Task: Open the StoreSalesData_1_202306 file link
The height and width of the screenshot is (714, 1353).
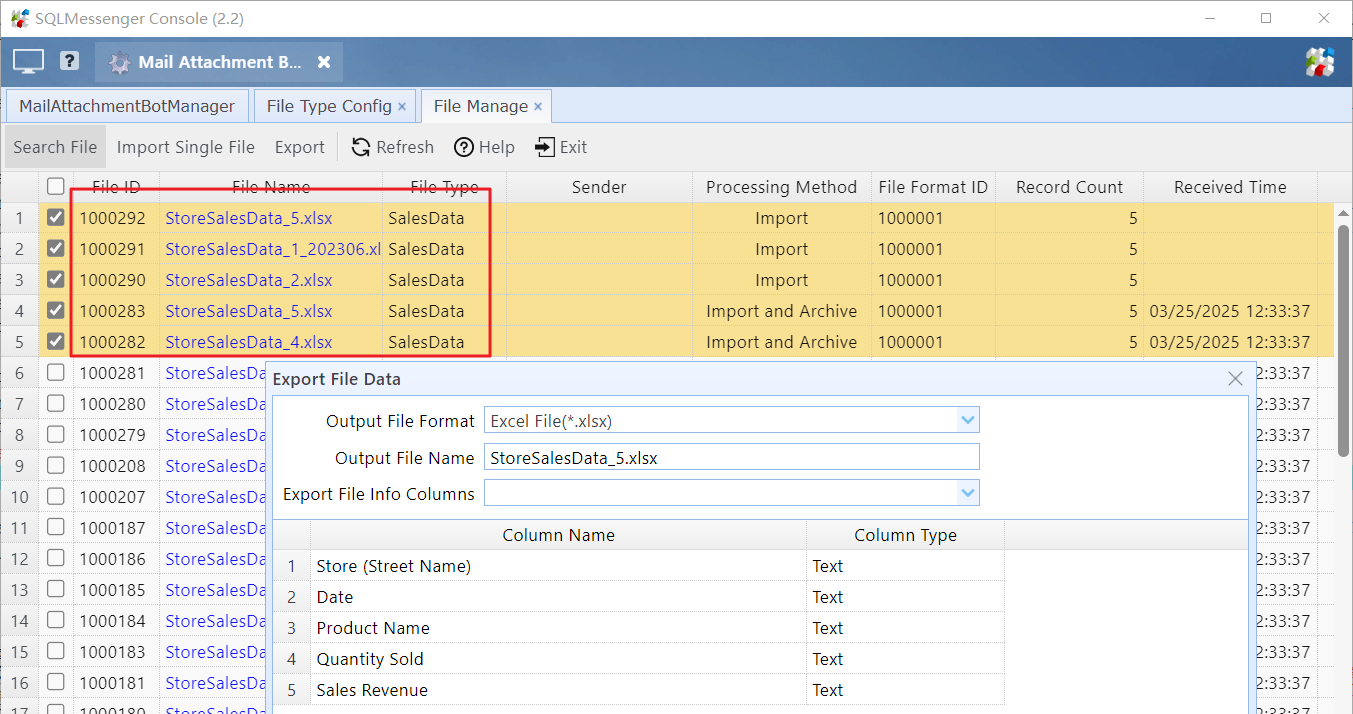Action: tap(274, 249)
